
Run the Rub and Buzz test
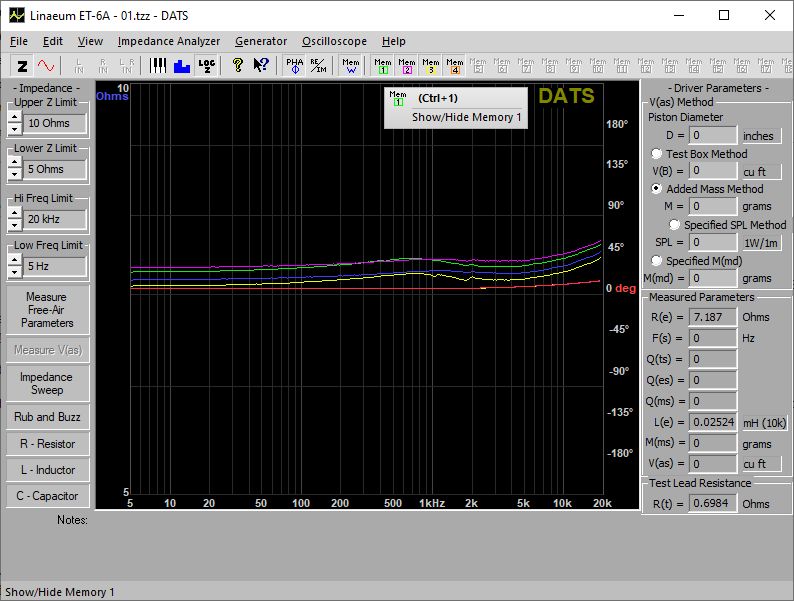[47, 417]
